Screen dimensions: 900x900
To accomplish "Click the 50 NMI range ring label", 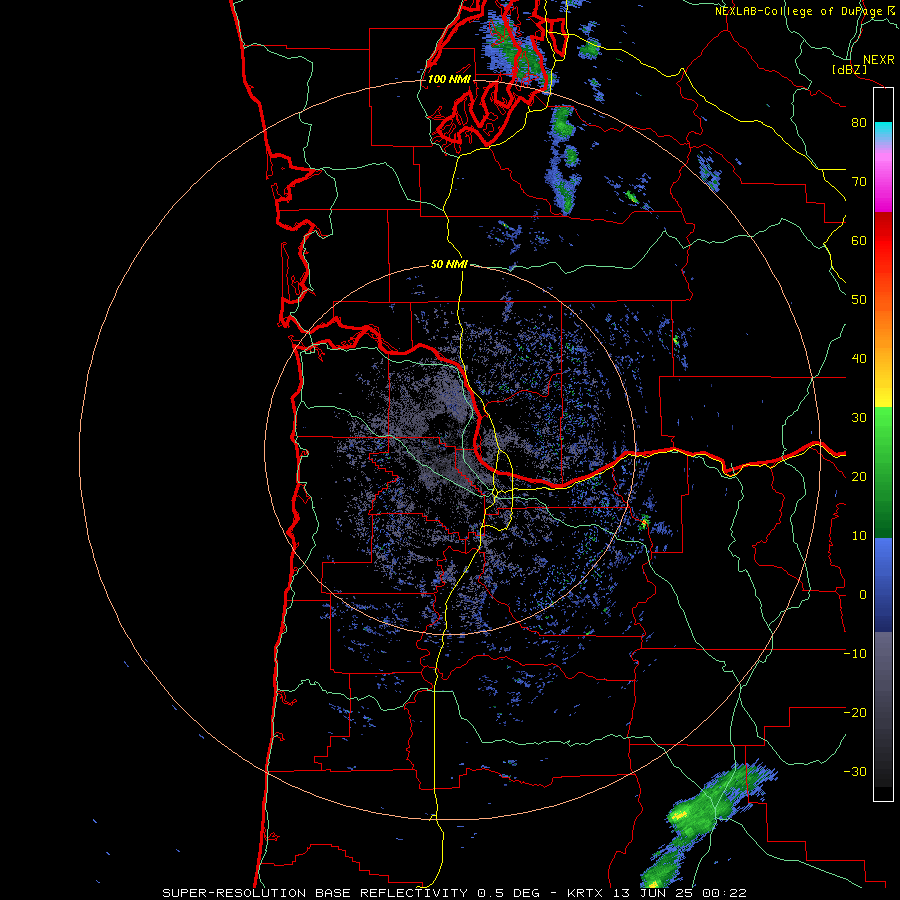I will pos(449,264).
